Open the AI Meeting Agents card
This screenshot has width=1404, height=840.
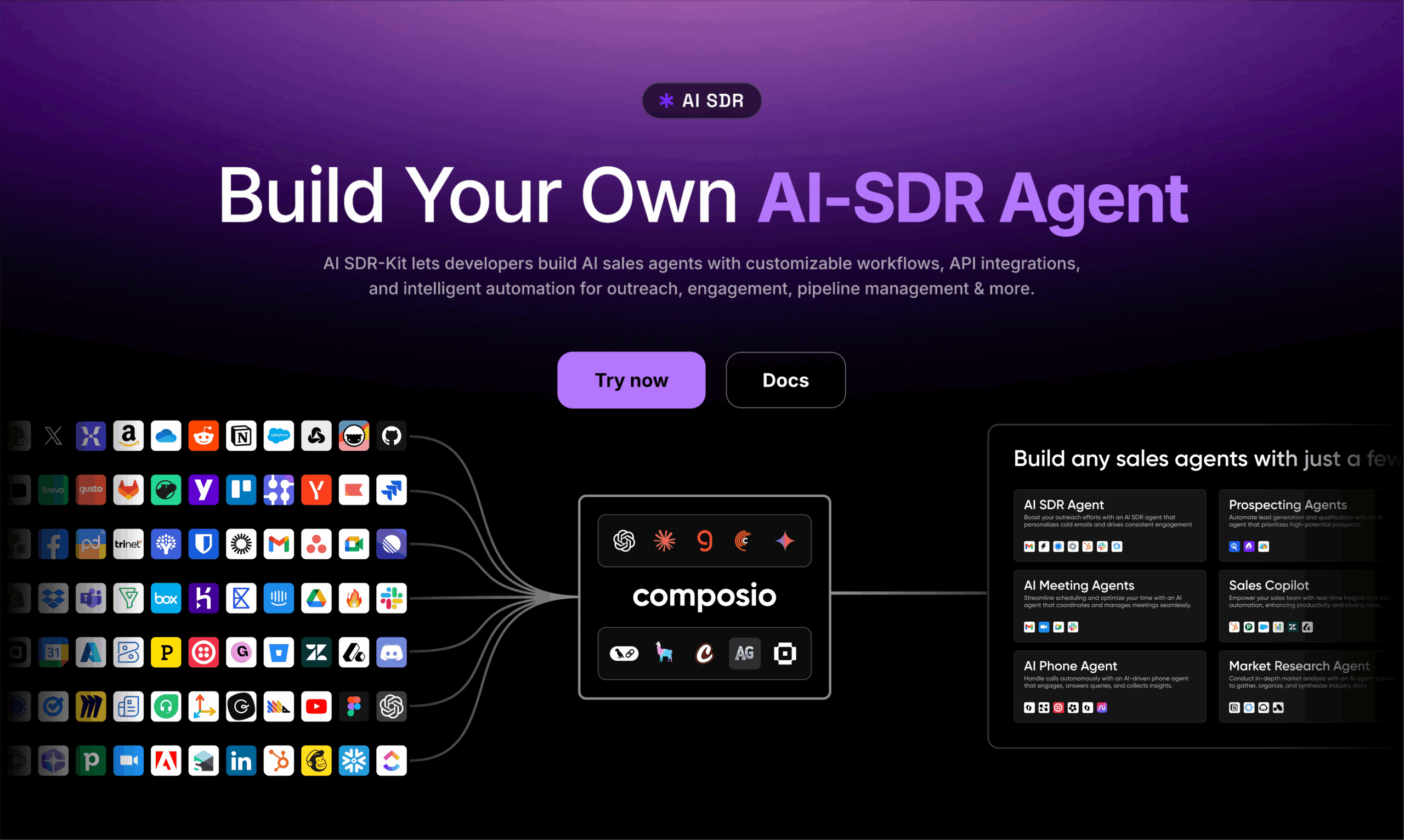click(x=1109, y=606)
